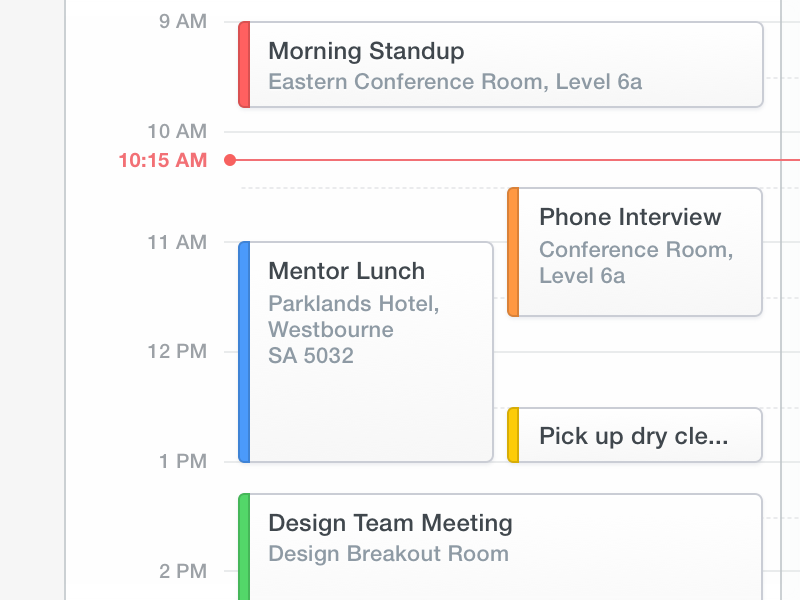Image resolution: width=800 pixels, height=600 pixels.
Task: Open the Mentor Lunch event title
Action: tap(346, 271)
